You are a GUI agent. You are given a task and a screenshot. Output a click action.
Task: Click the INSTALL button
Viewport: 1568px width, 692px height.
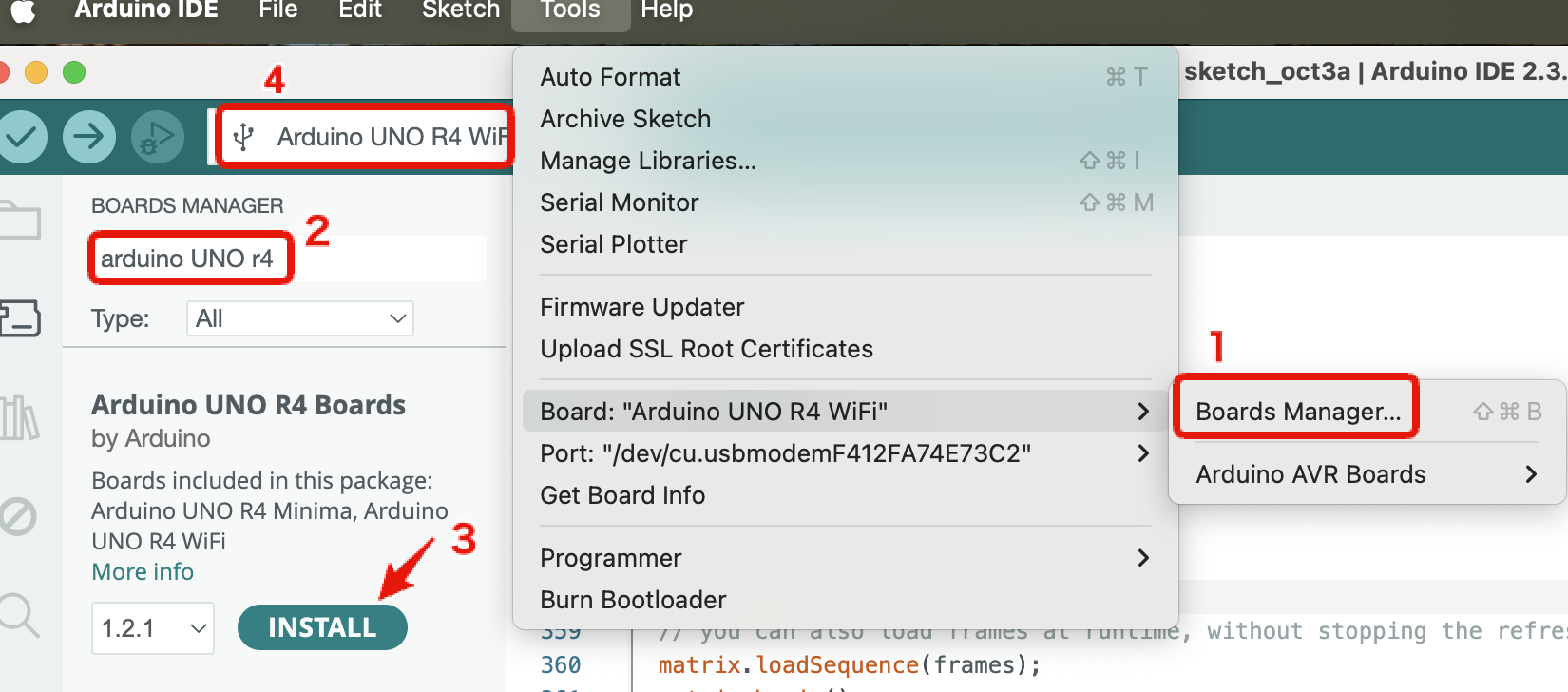pyautogui.click(x=322, y=627)
